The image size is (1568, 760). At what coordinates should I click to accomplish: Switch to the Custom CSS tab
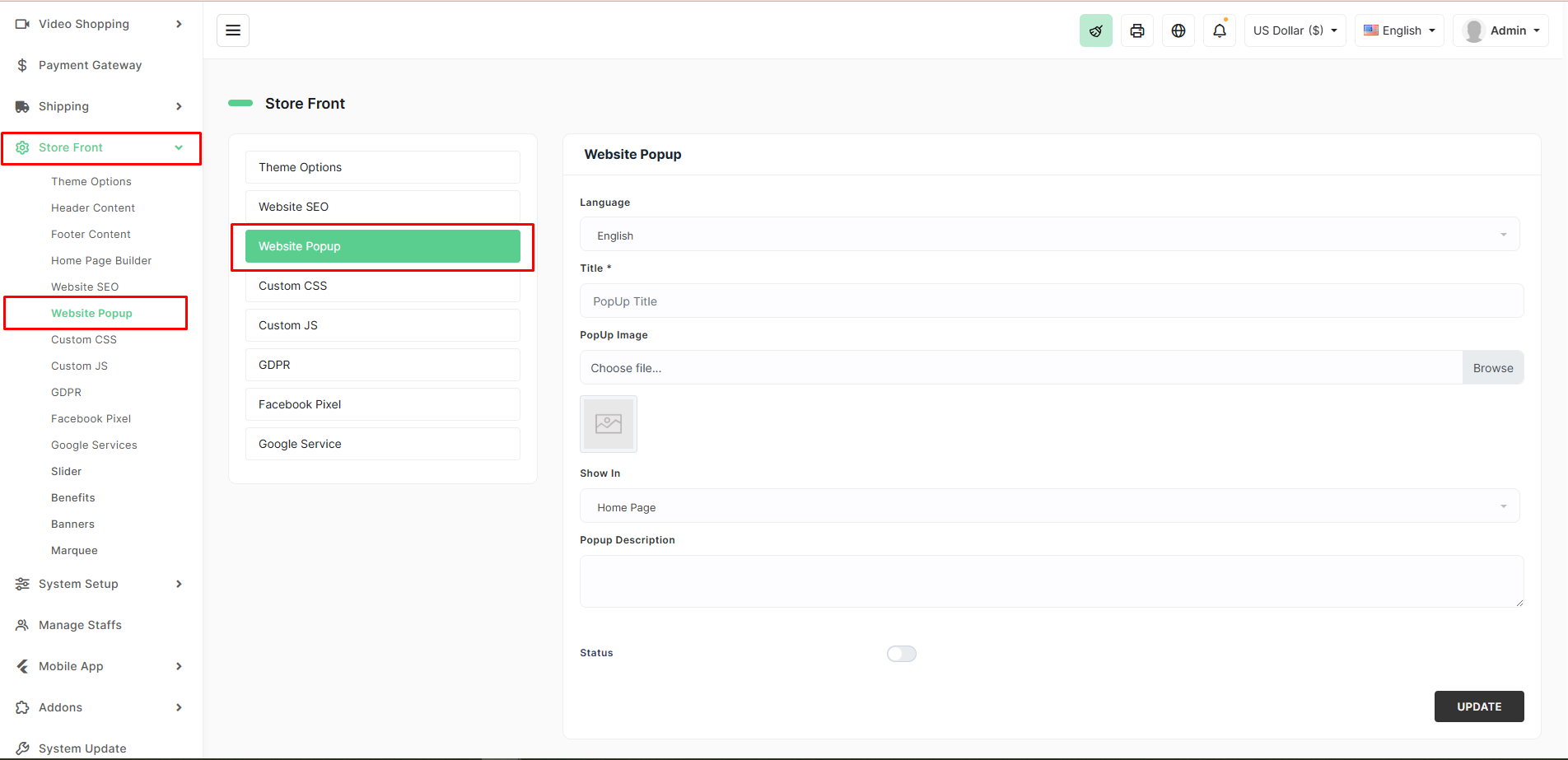[381, 286]
